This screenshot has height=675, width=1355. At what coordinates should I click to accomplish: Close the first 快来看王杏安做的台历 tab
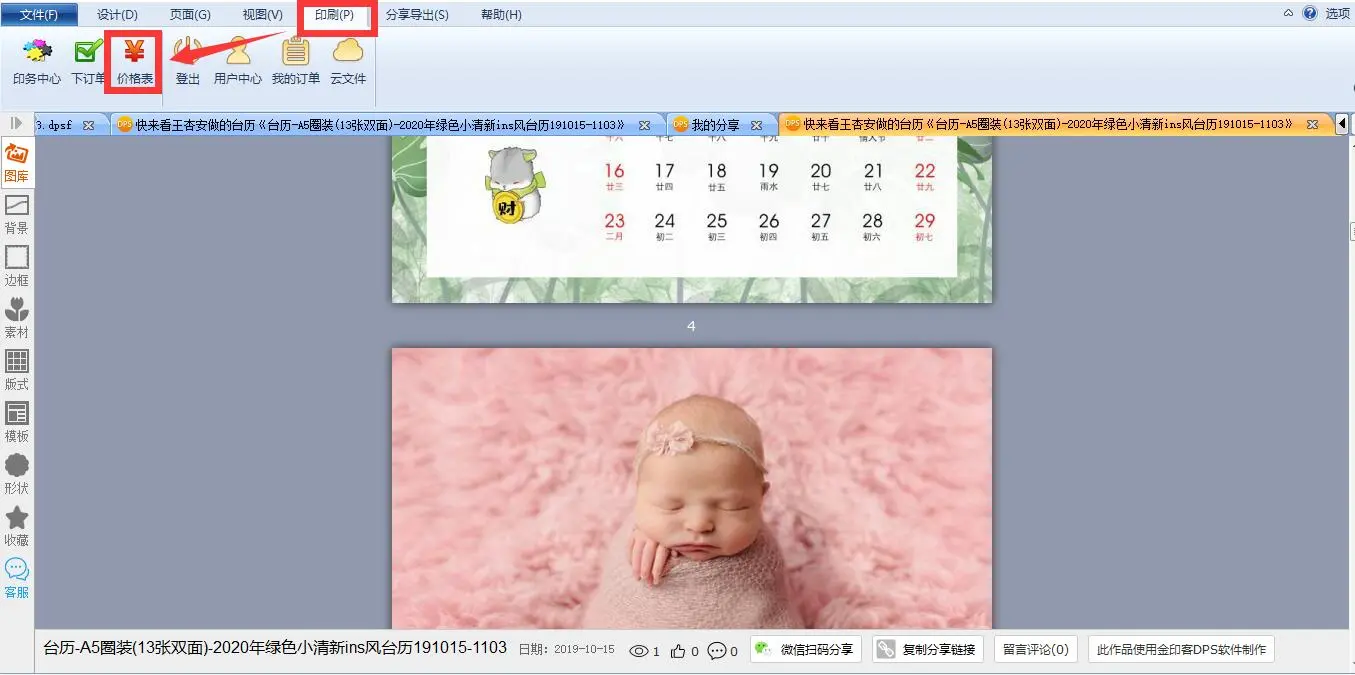pos(645,125)
